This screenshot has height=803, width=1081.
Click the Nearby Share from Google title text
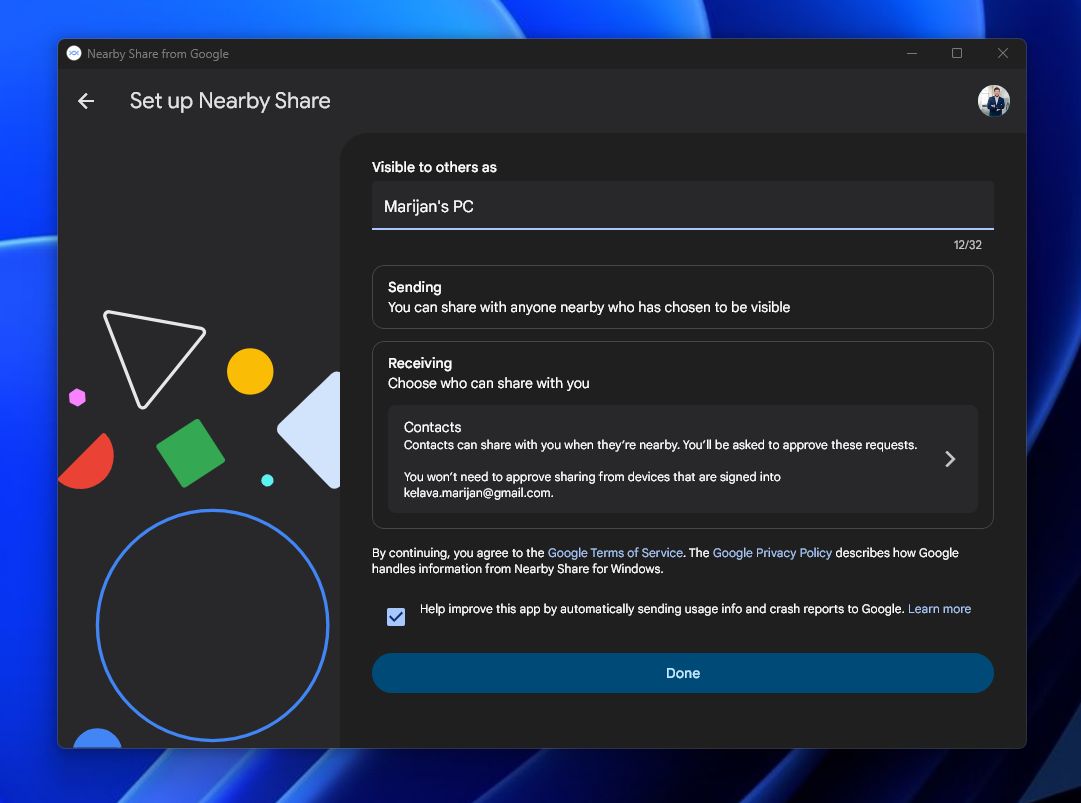[158, 54]
